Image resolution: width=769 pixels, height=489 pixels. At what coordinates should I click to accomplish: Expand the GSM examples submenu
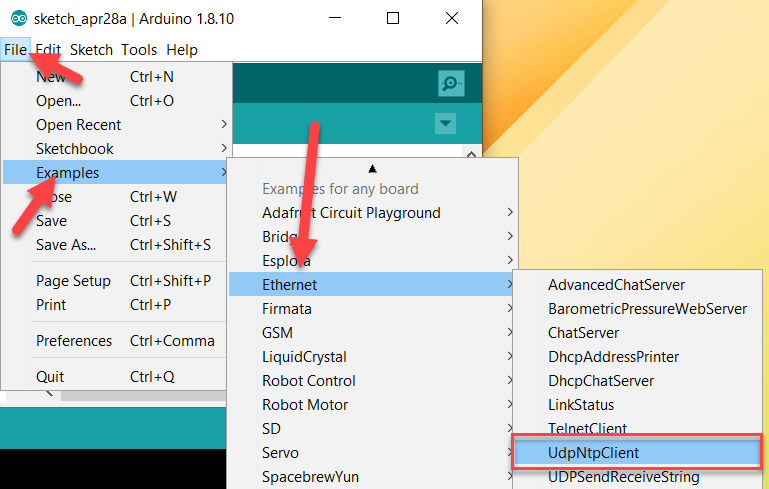point(373,333)
